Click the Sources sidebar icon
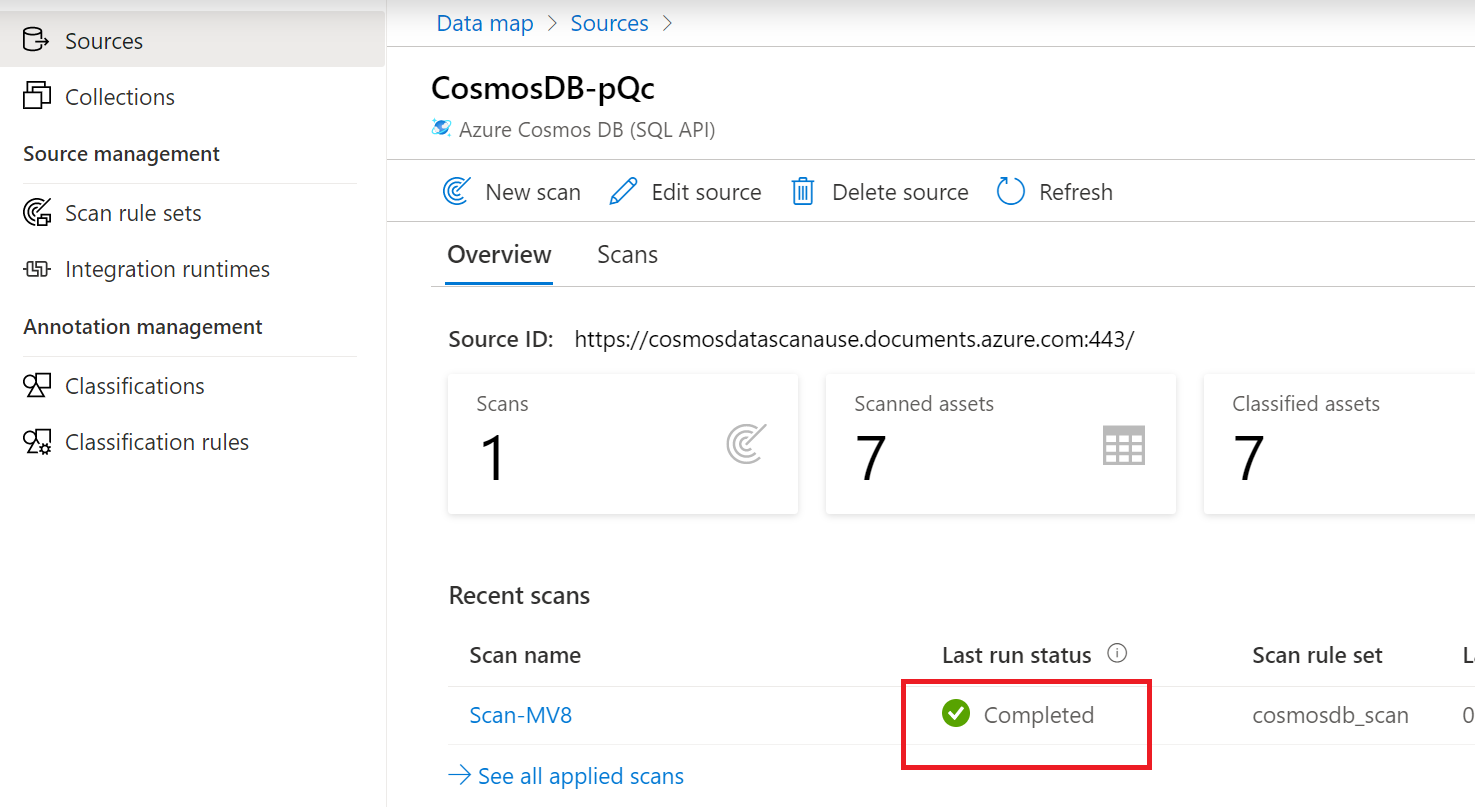The height and width of the screenshot is (807, 1475). [x=36, y=40]
